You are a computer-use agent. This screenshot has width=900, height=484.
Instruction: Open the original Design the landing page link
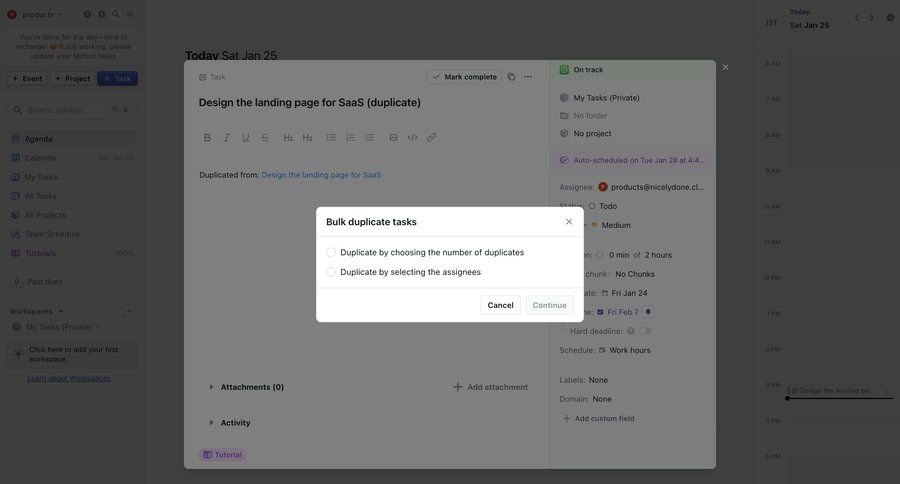(x=321, y=175)
